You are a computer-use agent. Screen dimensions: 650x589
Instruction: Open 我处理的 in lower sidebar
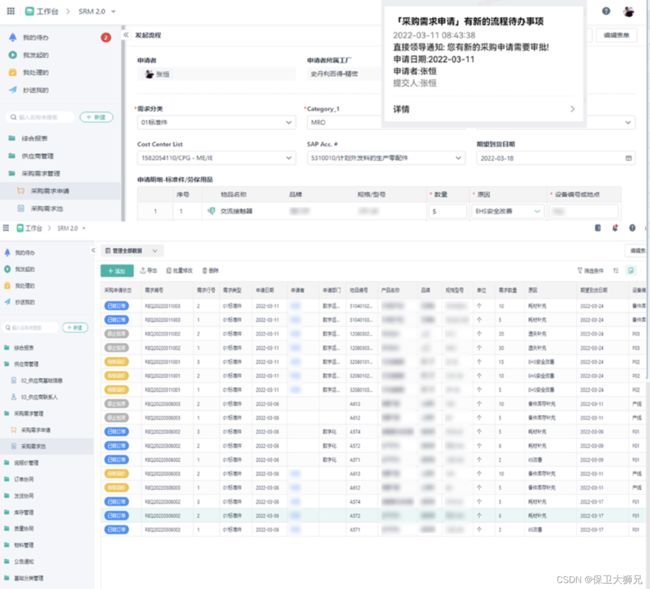(20, 286)
